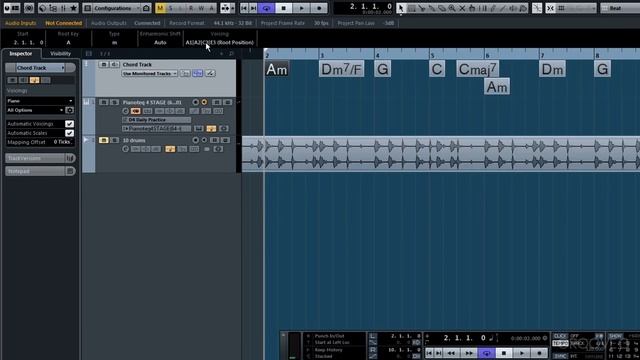Select the Mute X tool

coord(462,8)
